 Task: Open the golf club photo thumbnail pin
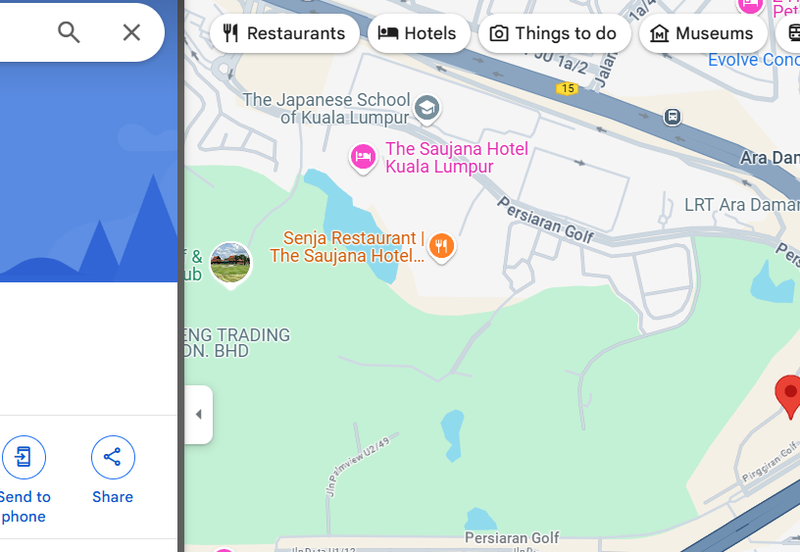[x=231, y=264]
